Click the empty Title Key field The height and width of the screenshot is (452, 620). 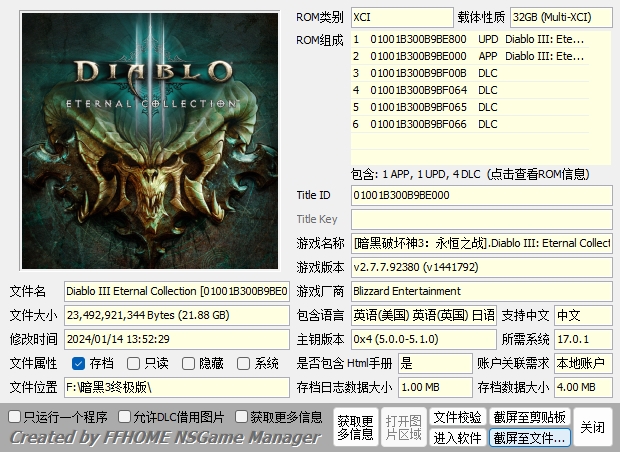tap(482, 219)
